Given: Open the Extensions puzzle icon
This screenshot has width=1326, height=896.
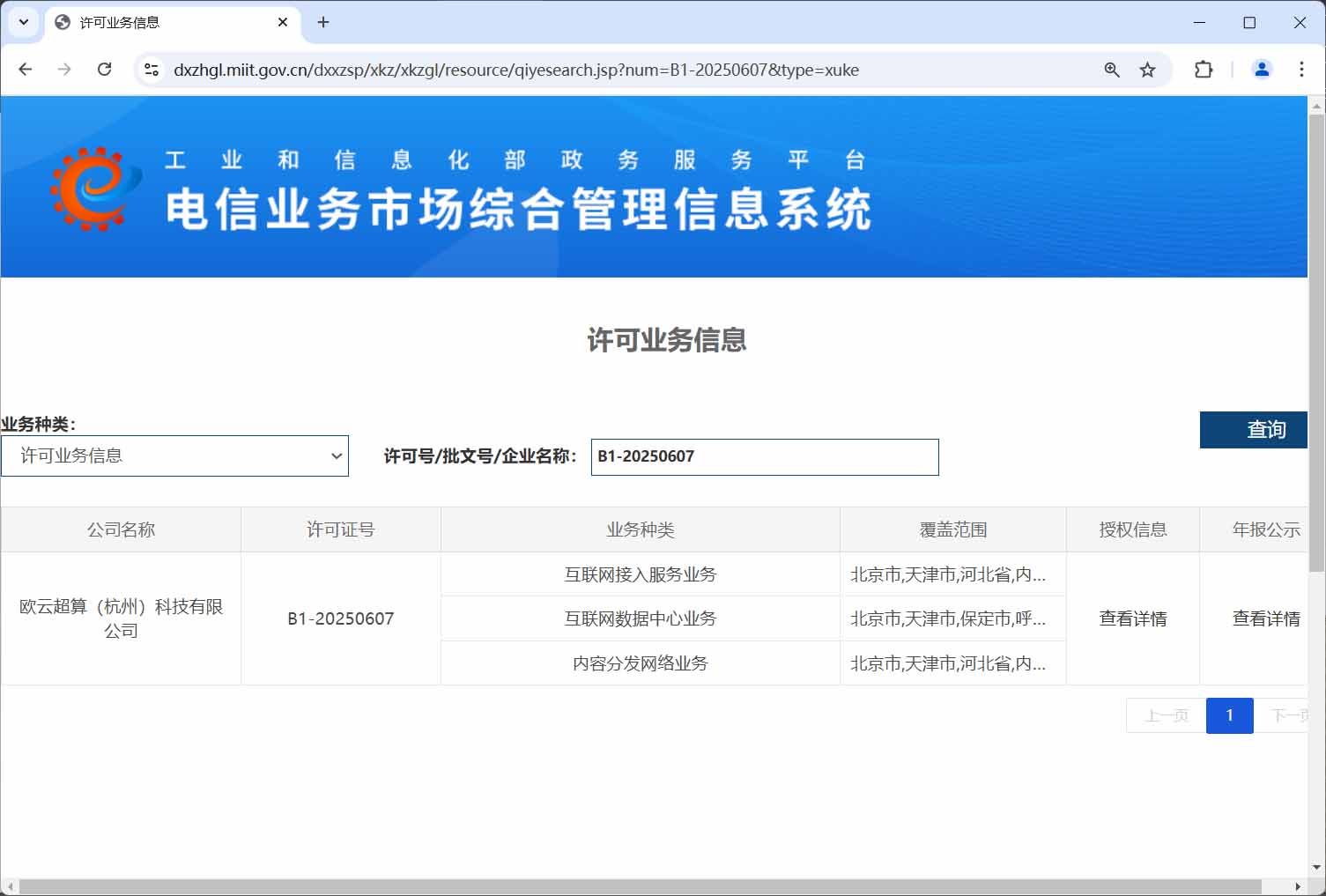Looking at the screenshot, I should [1204, 70].
